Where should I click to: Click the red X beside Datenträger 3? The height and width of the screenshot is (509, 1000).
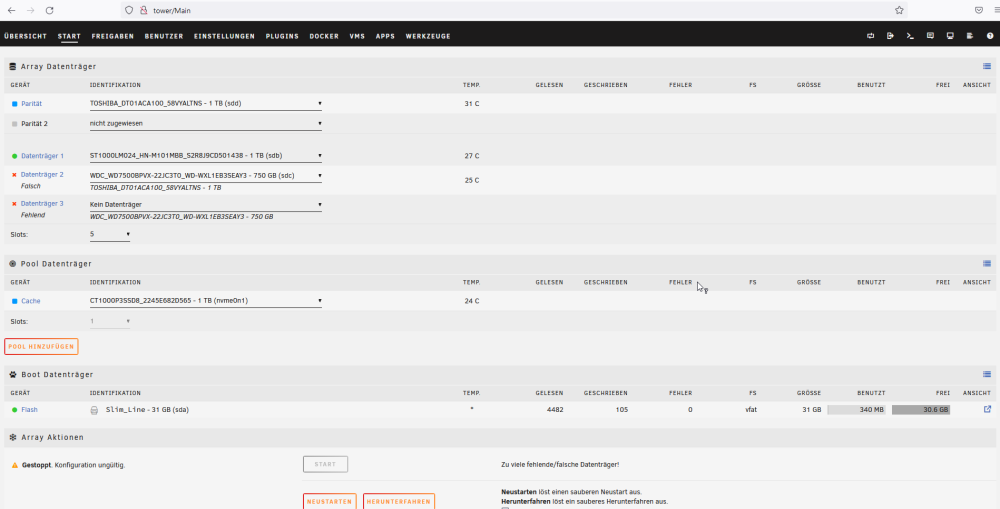pyautogui.click(x=14, y=204)
